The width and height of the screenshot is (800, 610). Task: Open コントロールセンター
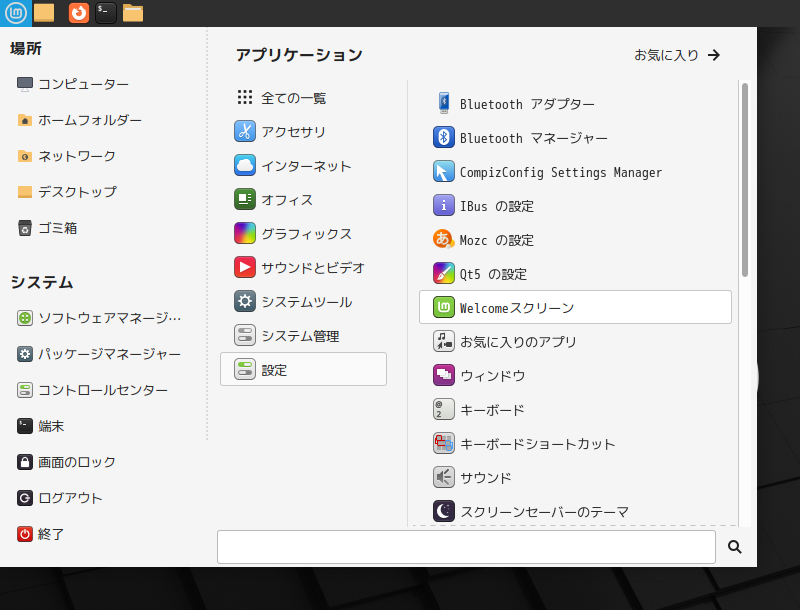92,390
